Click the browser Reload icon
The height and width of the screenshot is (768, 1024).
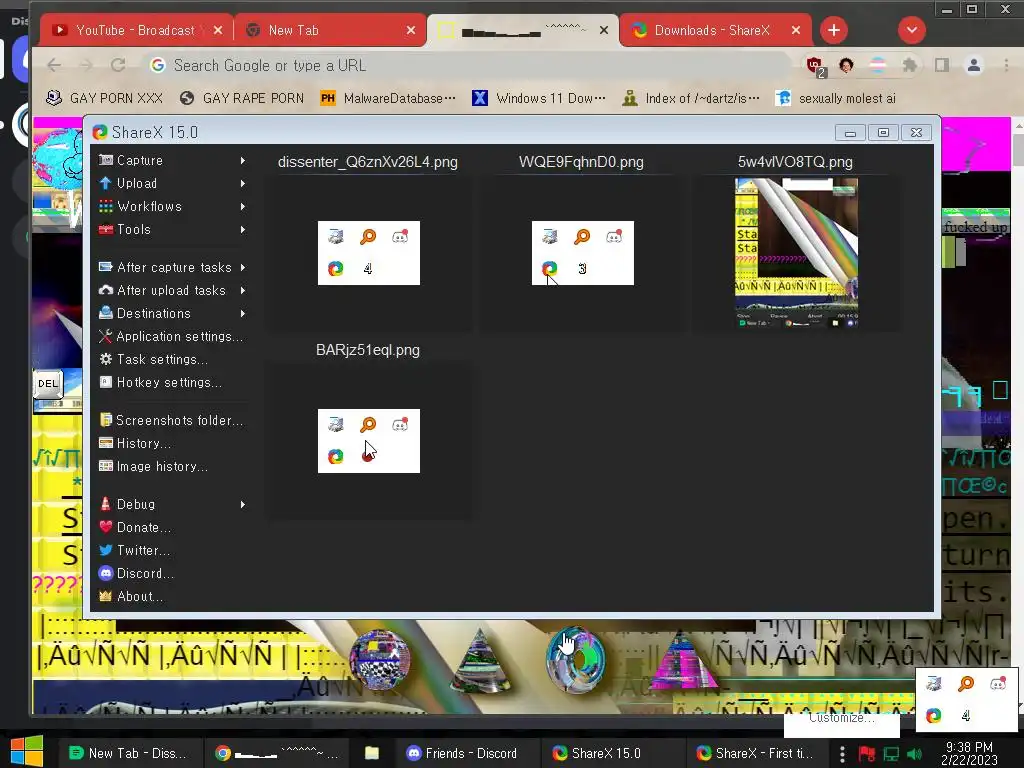[x=118, y=65]
